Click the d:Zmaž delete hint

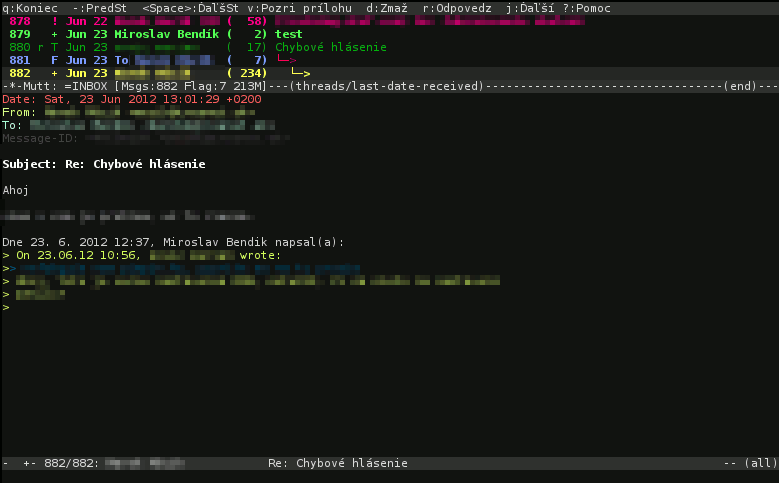387,8
